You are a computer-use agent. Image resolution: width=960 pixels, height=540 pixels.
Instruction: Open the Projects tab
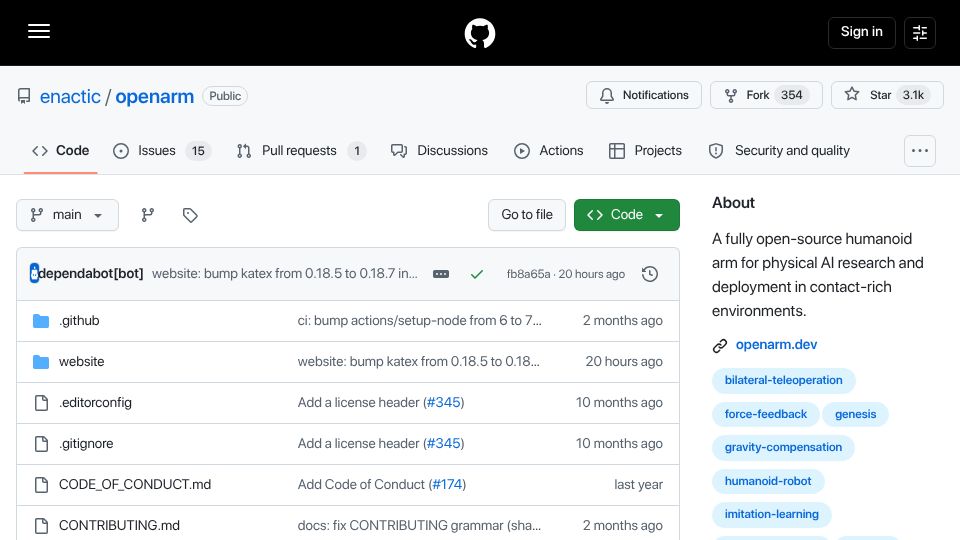pos(645,151)
